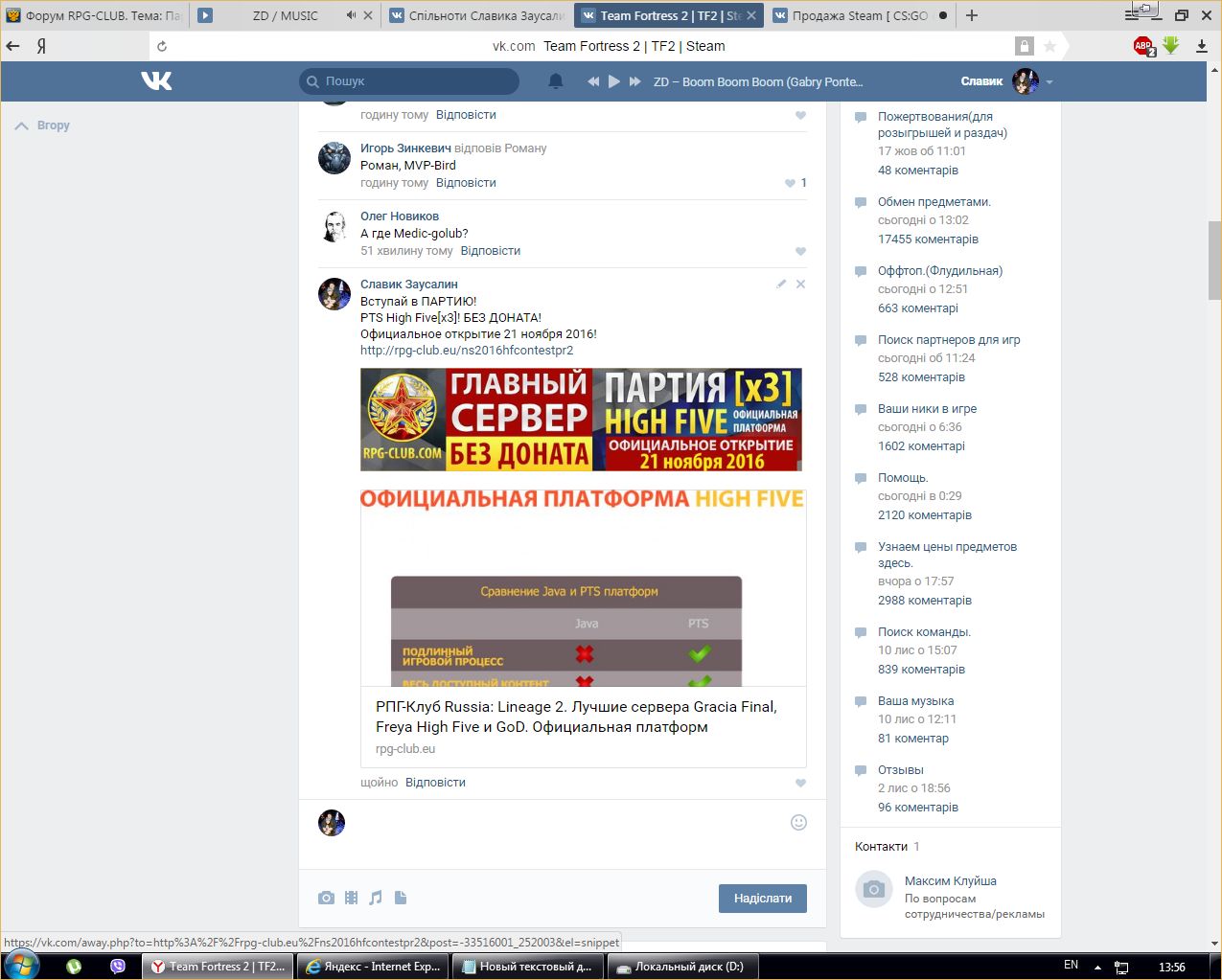Screen dimensions: 1222x980
Task: Delete Славик Заусалин's comment
Action: [x=800, y=284]
